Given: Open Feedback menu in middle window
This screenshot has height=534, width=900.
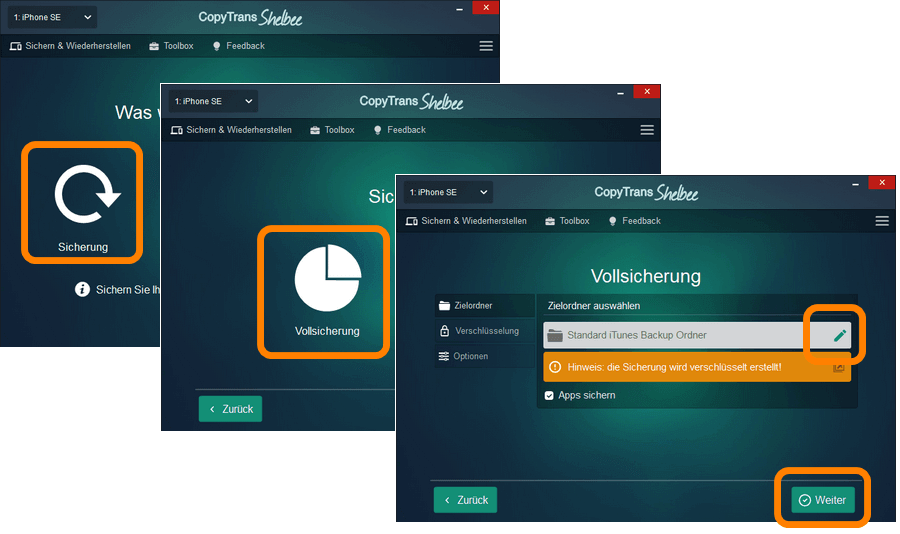Looking at the screenshot, I should coord(399,130).
